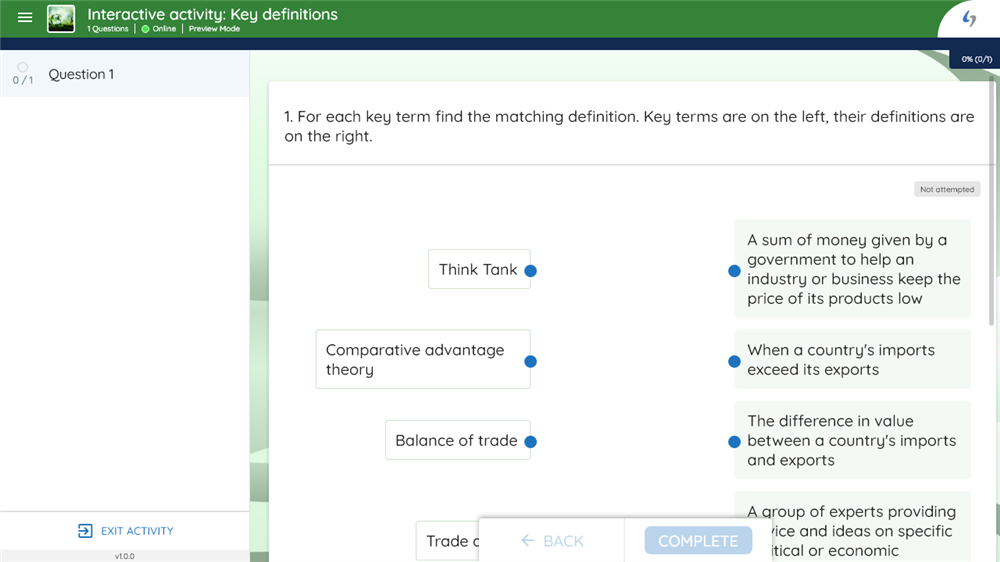Click dot beside difference in value definition

tap(734, 442)
